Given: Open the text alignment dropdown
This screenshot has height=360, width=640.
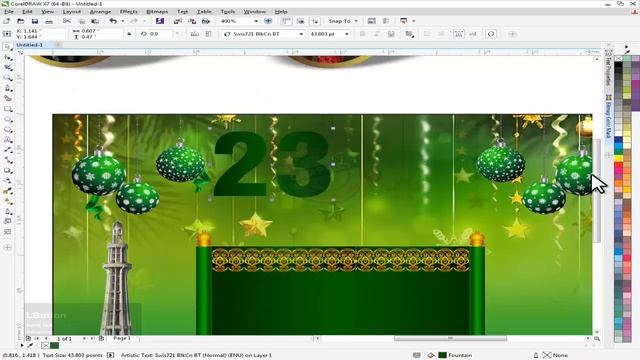Looking at the screenshot, I should tap(409, 34).
